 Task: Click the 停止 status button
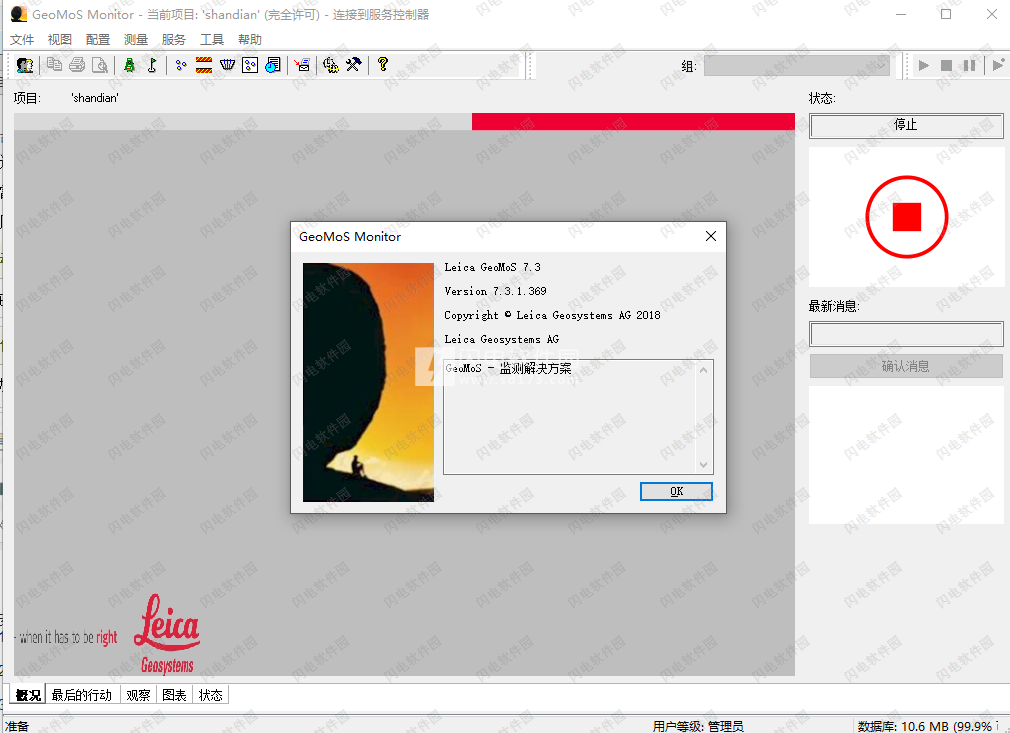coord(906,126)
